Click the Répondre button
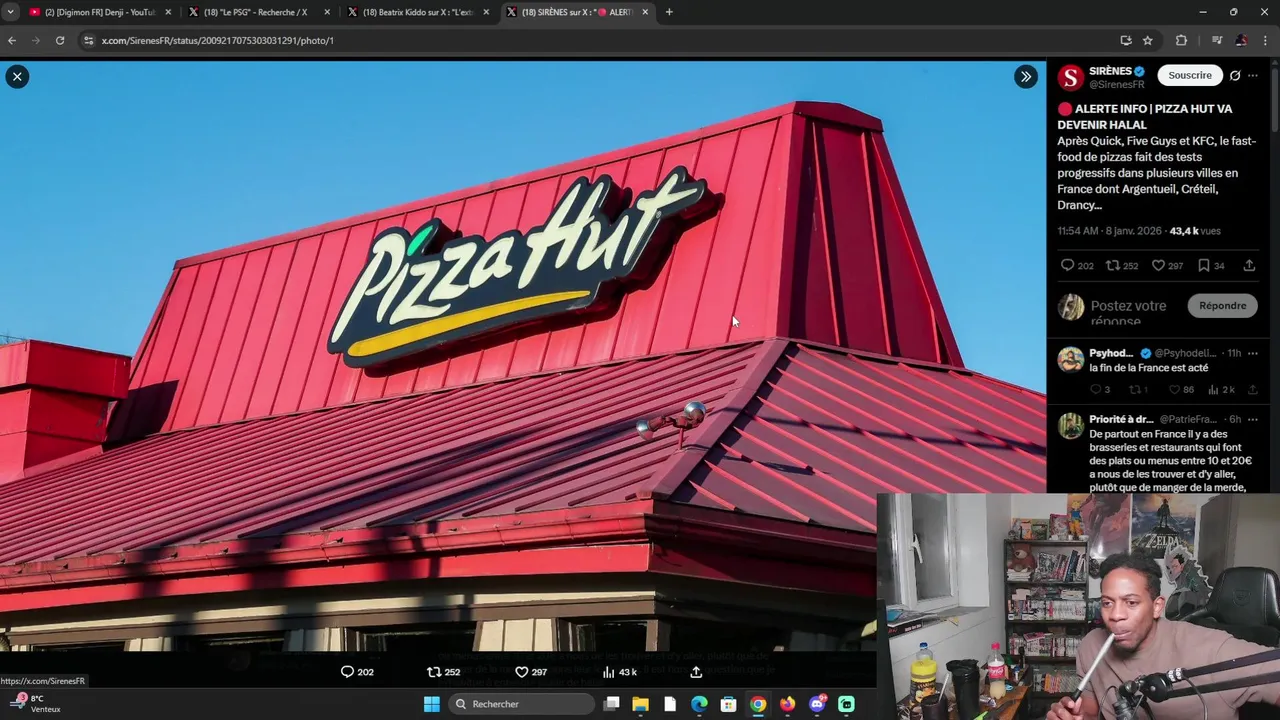Viewport: 1280px width, 720px height. 1222,306
